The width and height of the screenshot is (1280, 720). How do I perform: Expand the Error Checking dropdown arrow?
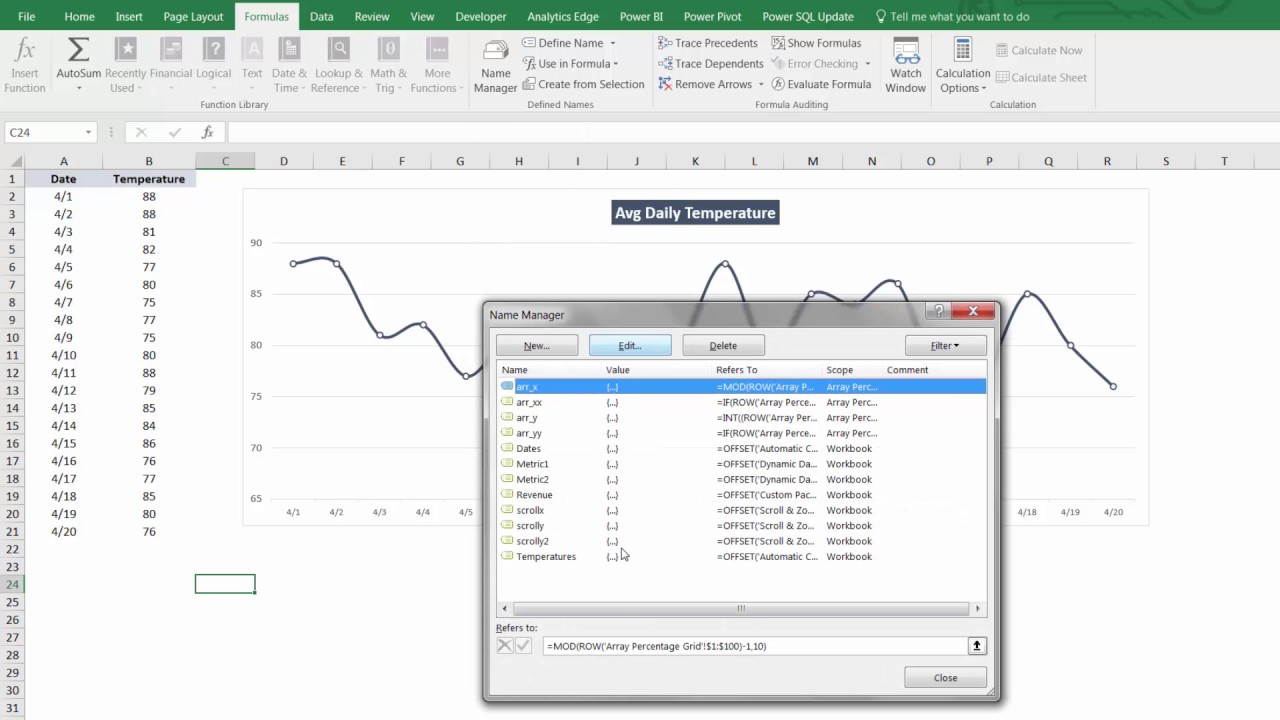867,64
